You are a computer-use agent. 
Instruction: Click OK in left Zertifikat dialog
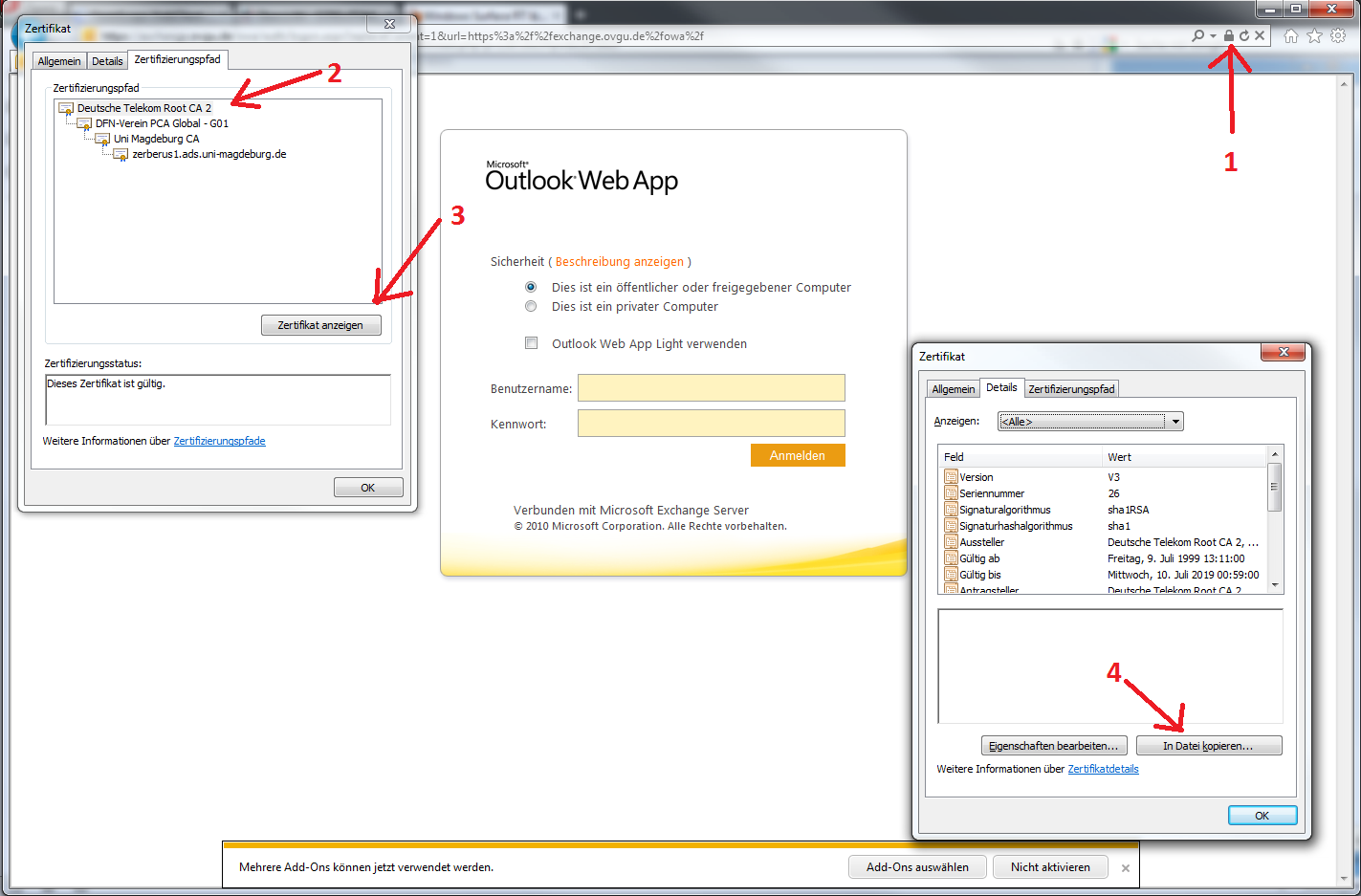(368, 488)
